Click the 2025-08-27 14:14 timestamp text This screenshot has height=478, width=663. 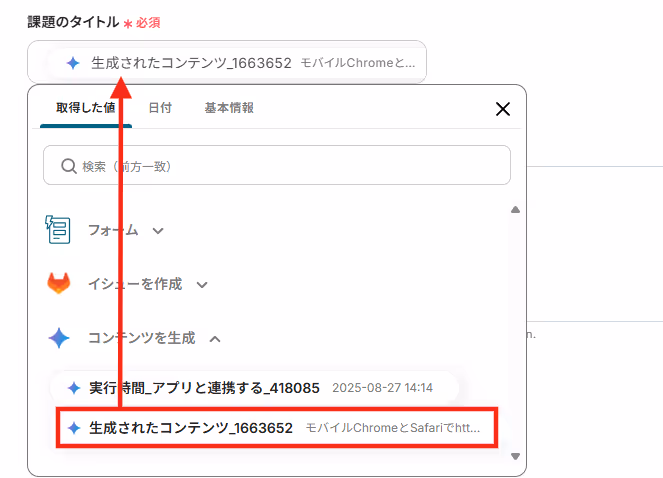382,388
